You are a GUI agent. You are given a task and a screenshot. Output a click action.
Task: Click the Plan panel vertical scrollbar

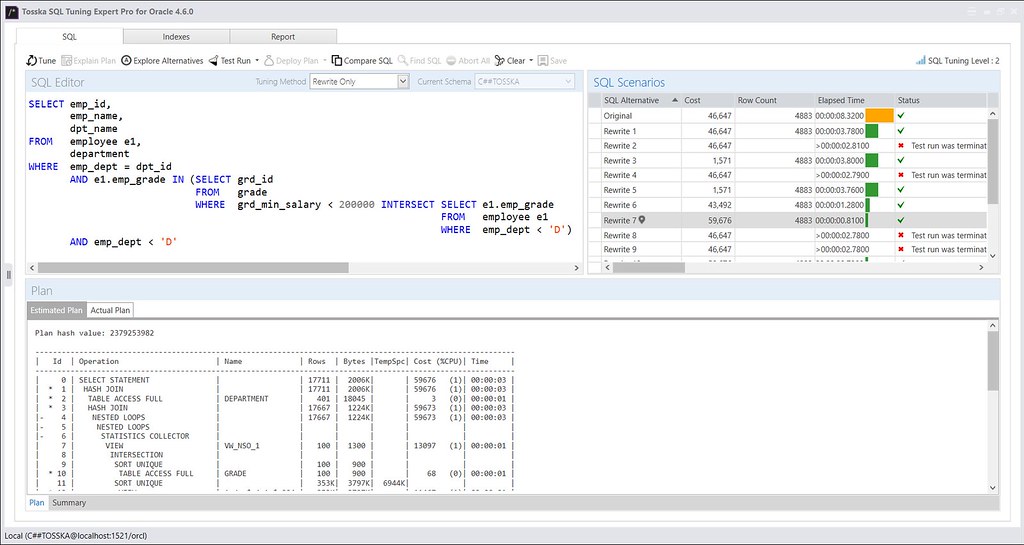point(993,360)
